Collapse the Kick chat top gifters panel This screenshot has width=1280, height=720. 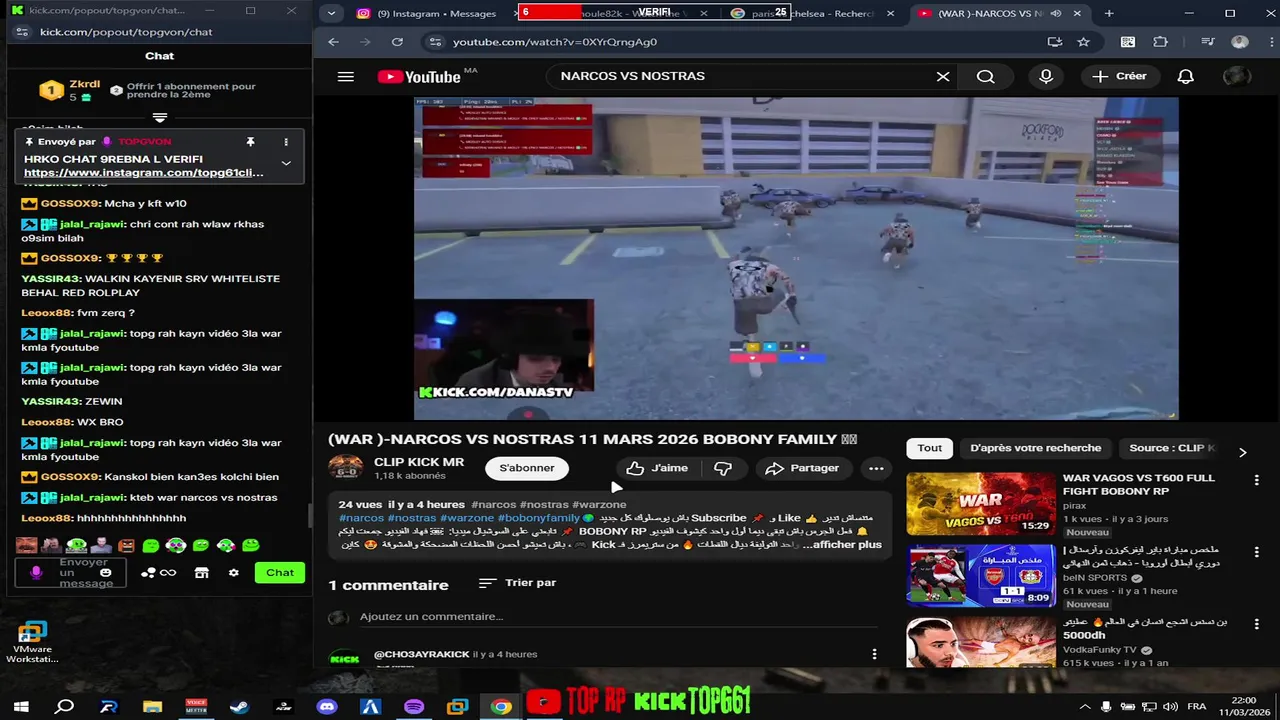[x=159, y=118]
